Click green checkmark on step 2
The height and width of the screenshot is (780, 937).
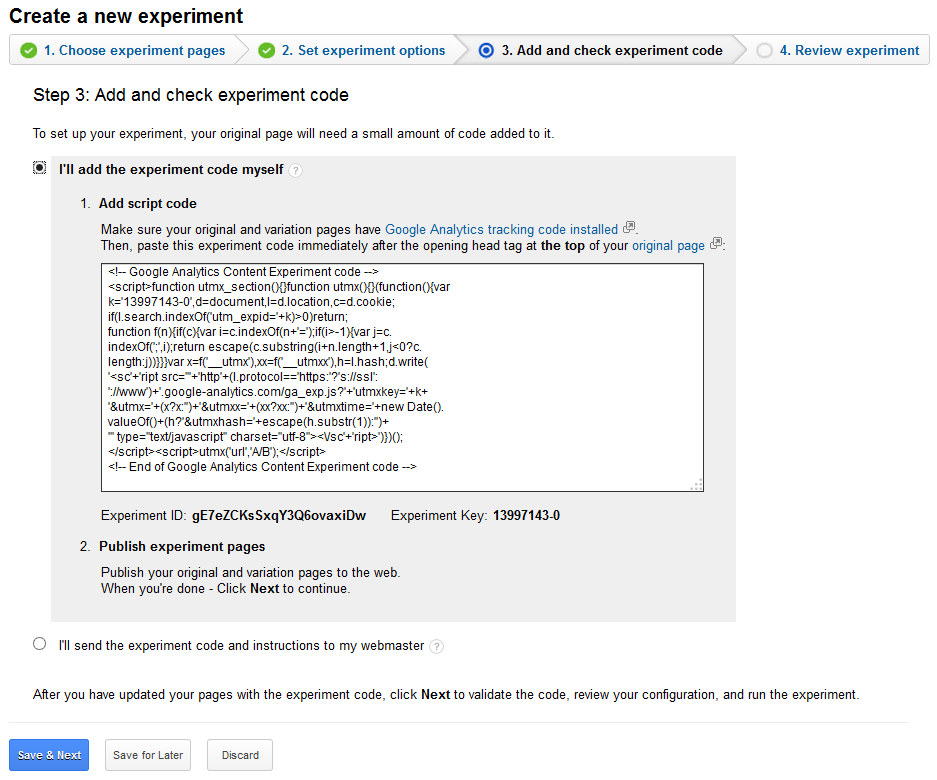coord(267,51)
